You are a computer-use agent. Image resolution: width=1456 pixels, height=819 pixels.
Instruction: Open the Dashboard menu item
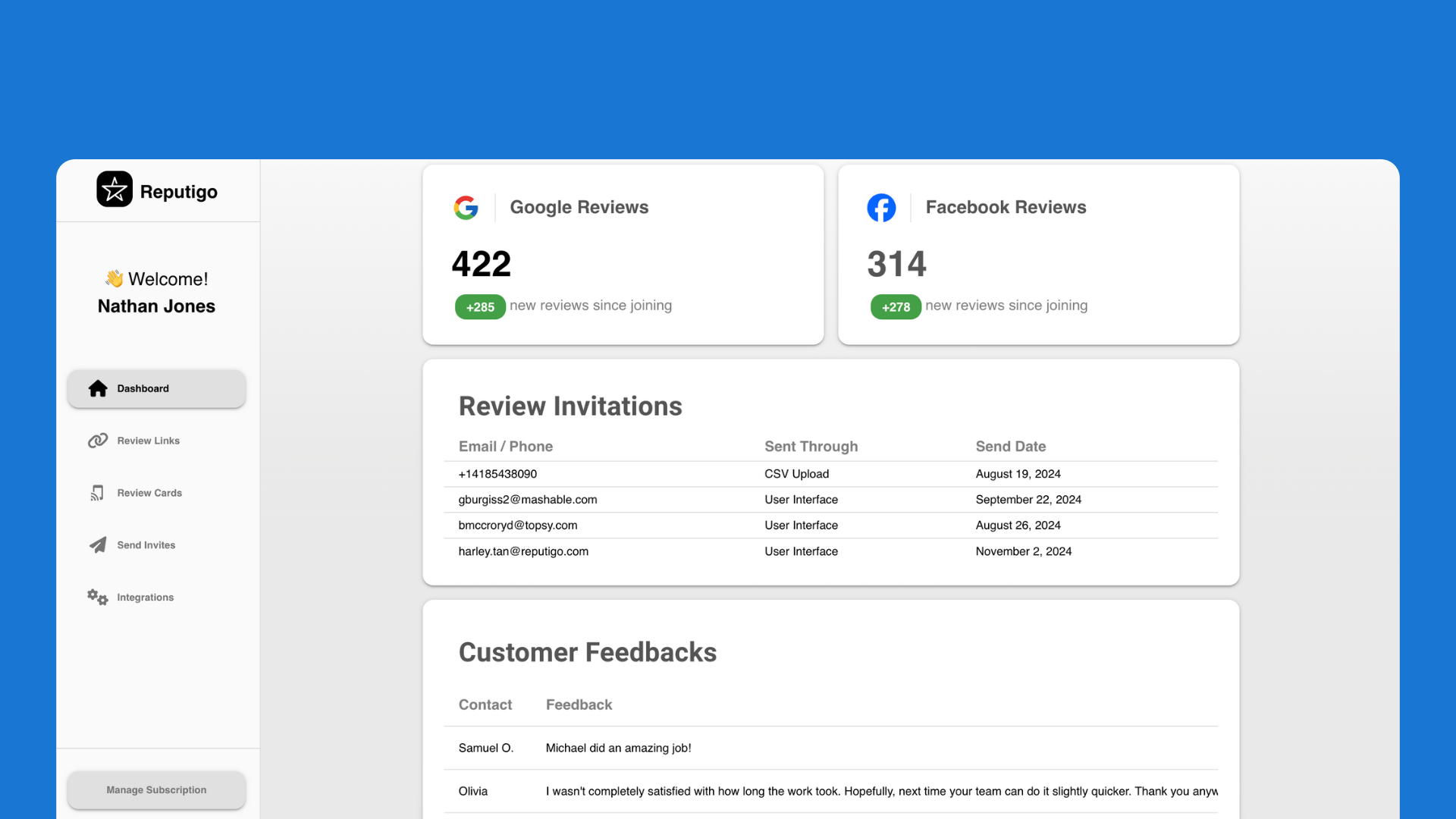click(156, 389)
